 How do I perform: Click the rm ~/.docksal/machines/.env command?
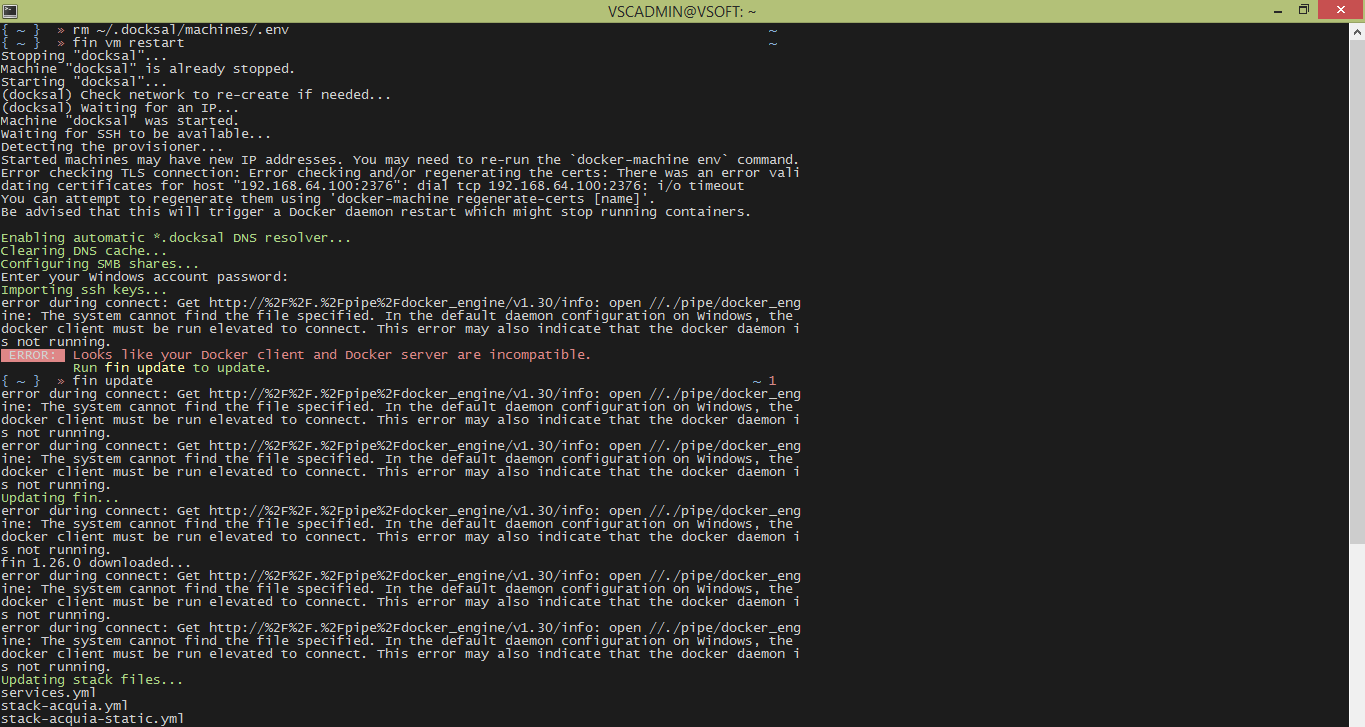180,29
